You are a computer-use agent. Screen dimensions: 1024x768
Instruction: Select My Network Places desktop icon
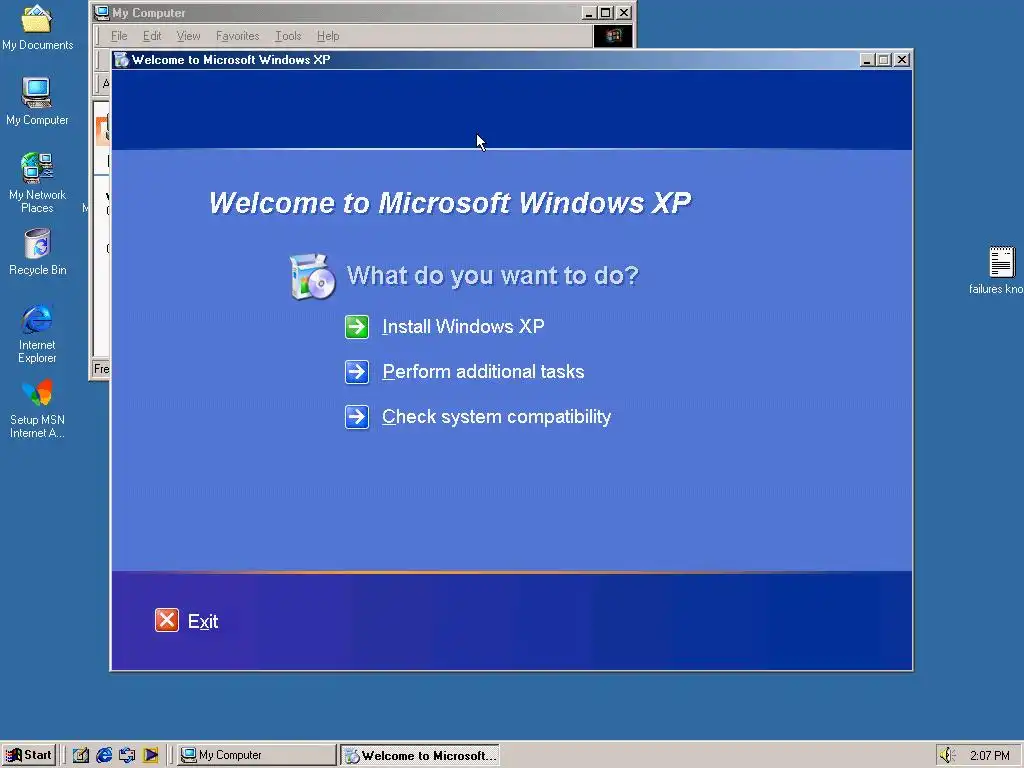point(37,183)
